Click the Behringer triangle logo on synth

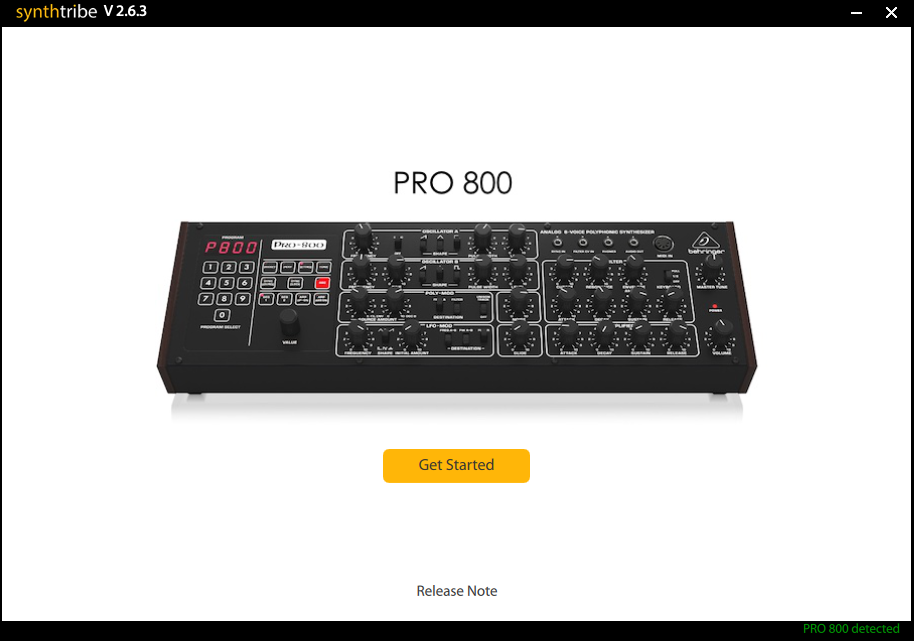point(704,241)
